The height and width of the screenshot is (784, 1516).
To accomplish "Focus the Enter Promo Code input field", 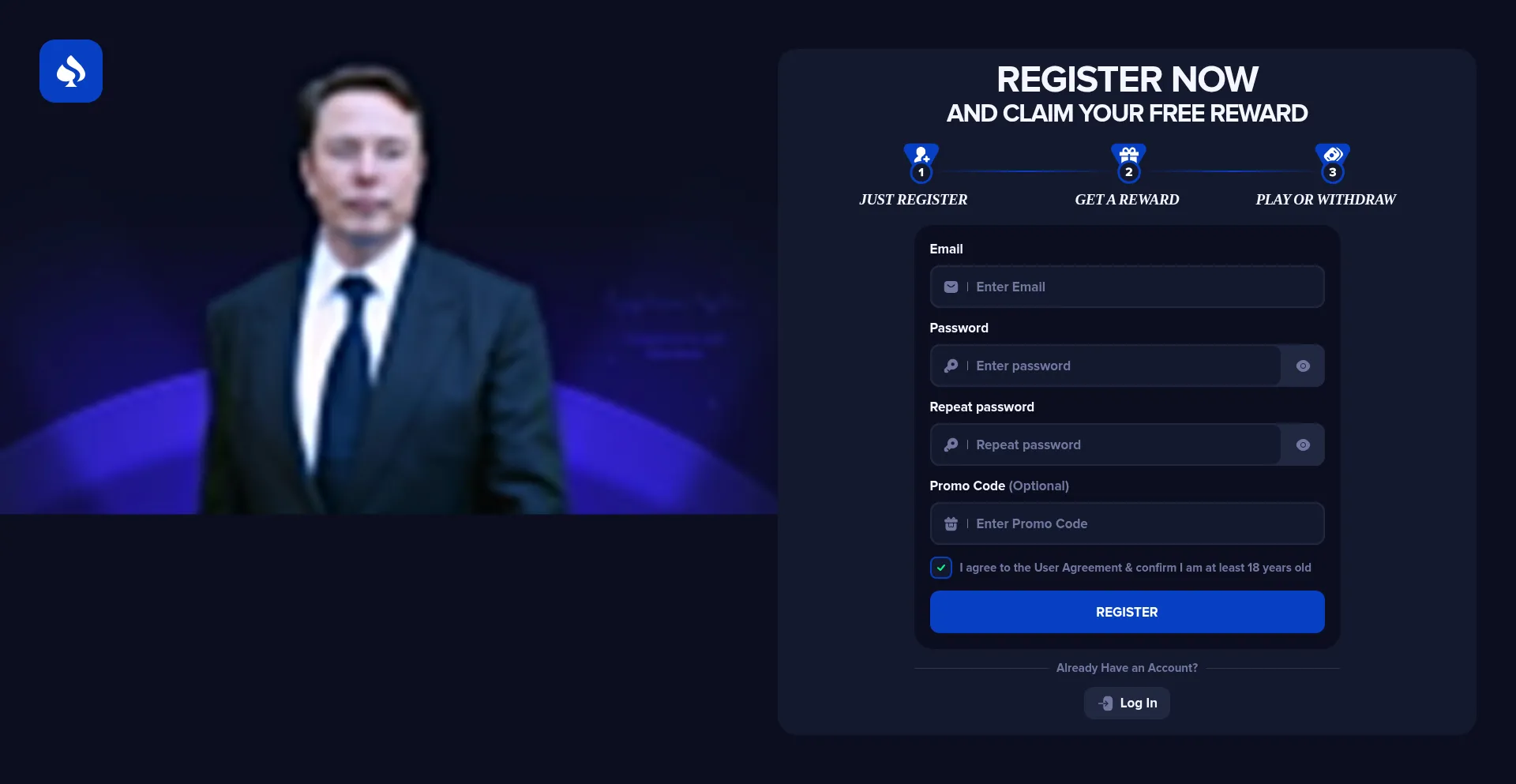I will click(1127, 523).
